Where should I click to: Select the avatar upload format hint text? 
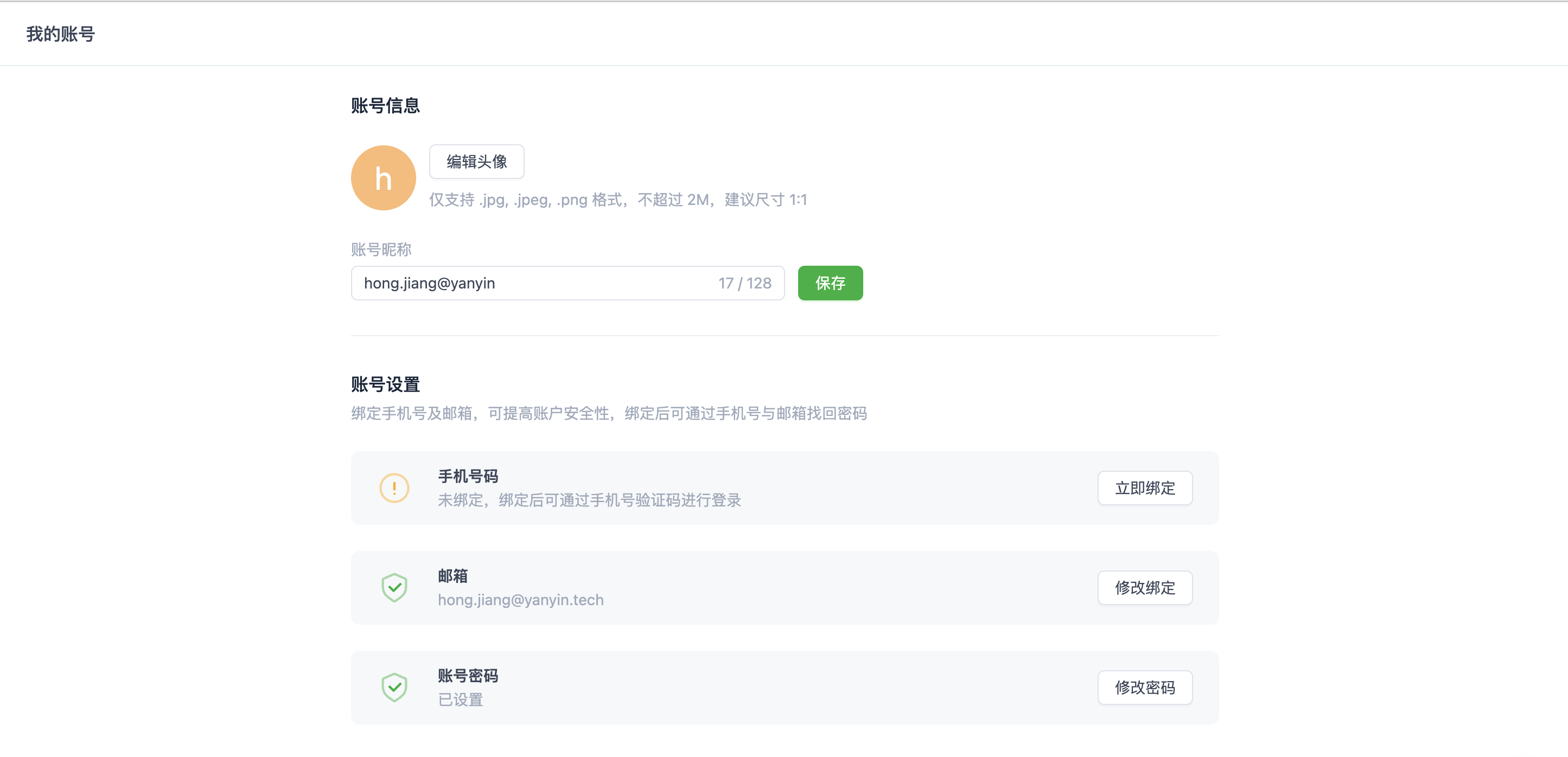[x=618, y=199]
